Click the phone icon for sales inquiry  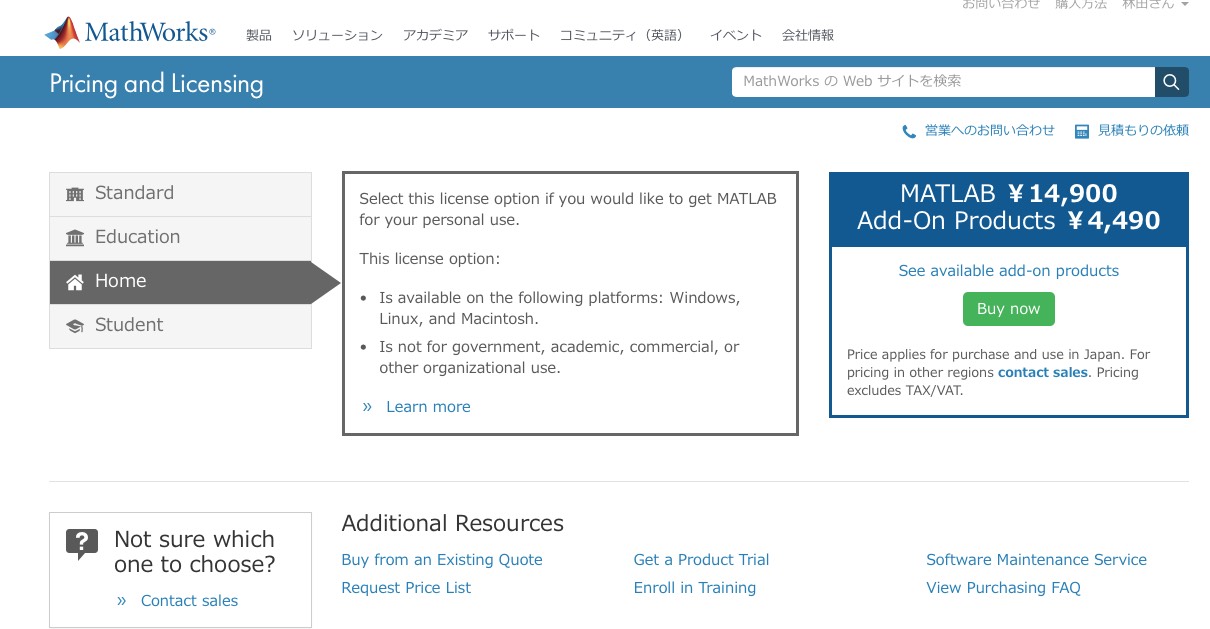tap(909, 131)
